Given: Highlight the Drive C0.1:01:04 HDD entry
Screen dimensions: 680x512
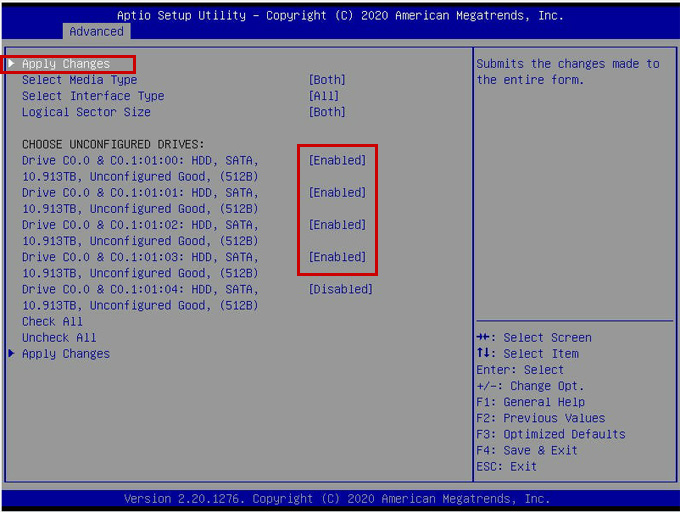Looking at the screenshot, I should coord(140,289).
